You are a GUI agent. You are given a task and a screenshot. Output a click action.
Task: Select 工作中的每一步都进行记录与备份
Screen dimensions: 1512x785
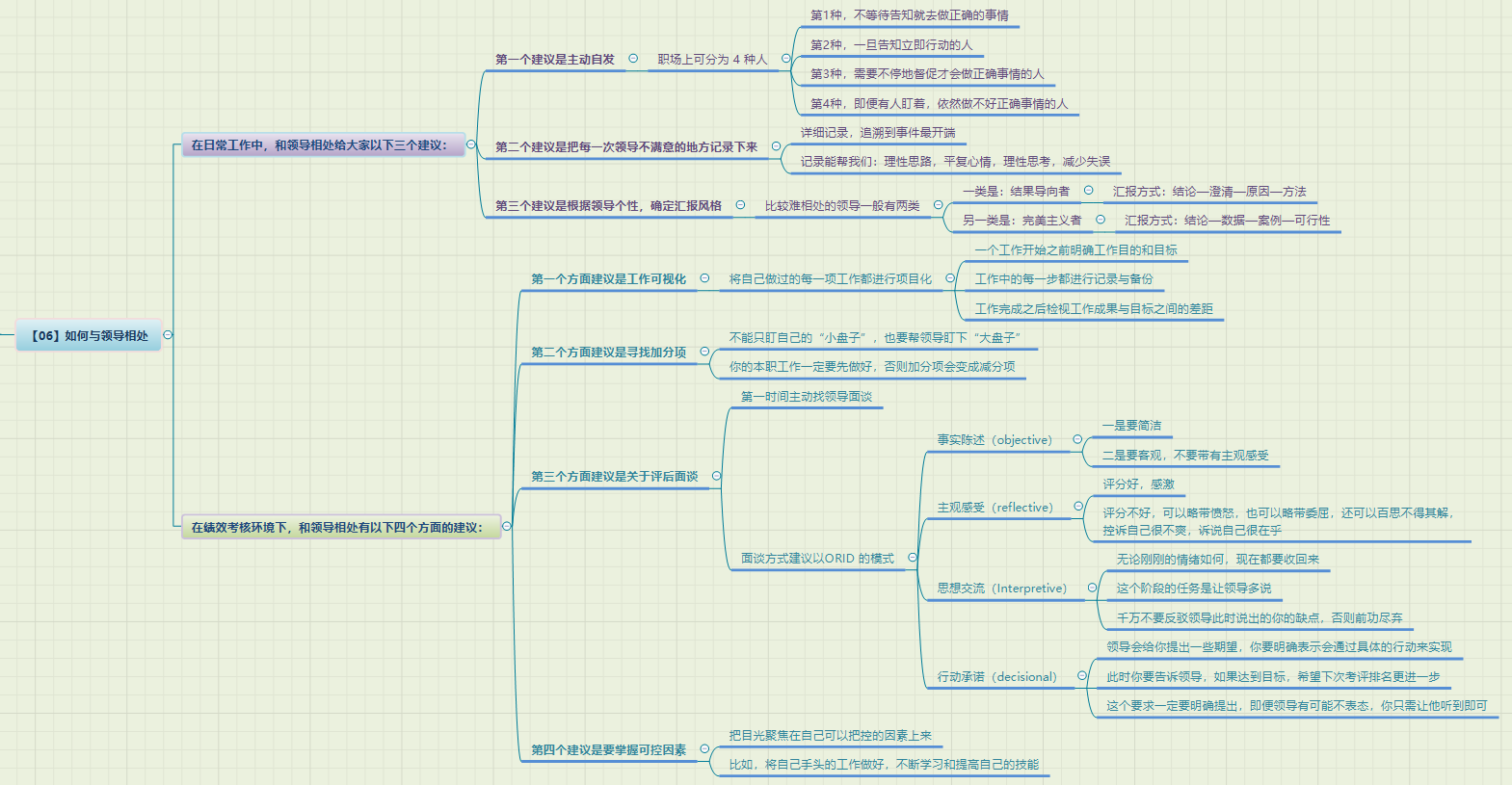click(1064, 279)
